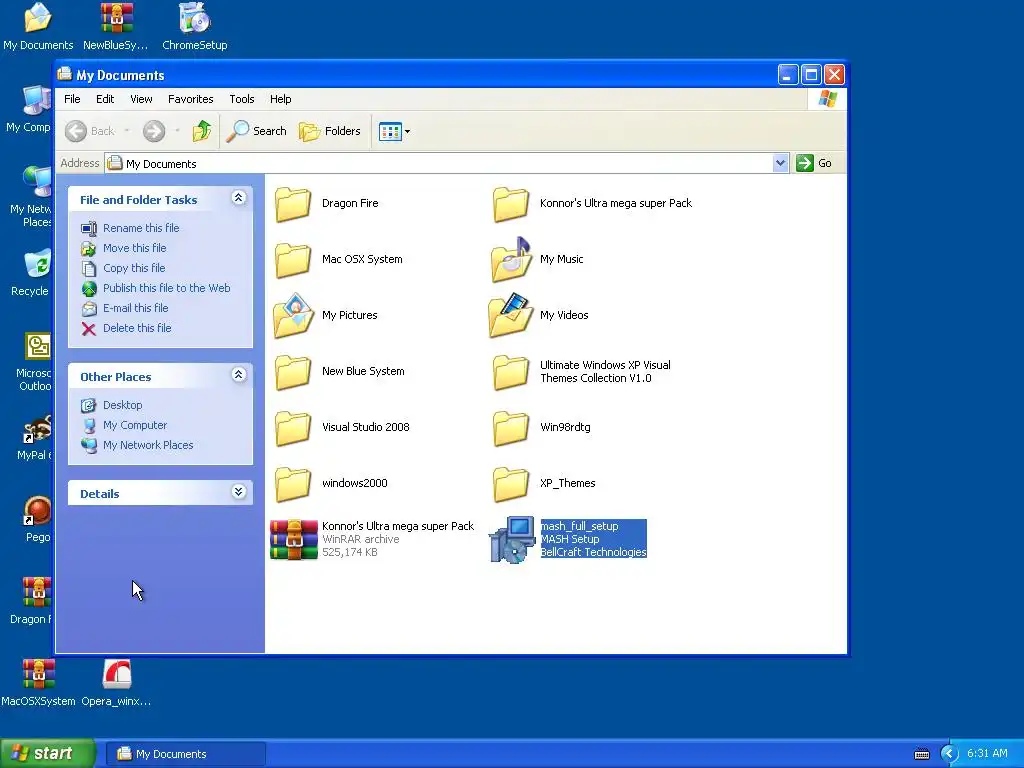Select Ultimate Windows XP Visual Themes folder icon
The image size is (1024, 768).
(x=511, y=372)
